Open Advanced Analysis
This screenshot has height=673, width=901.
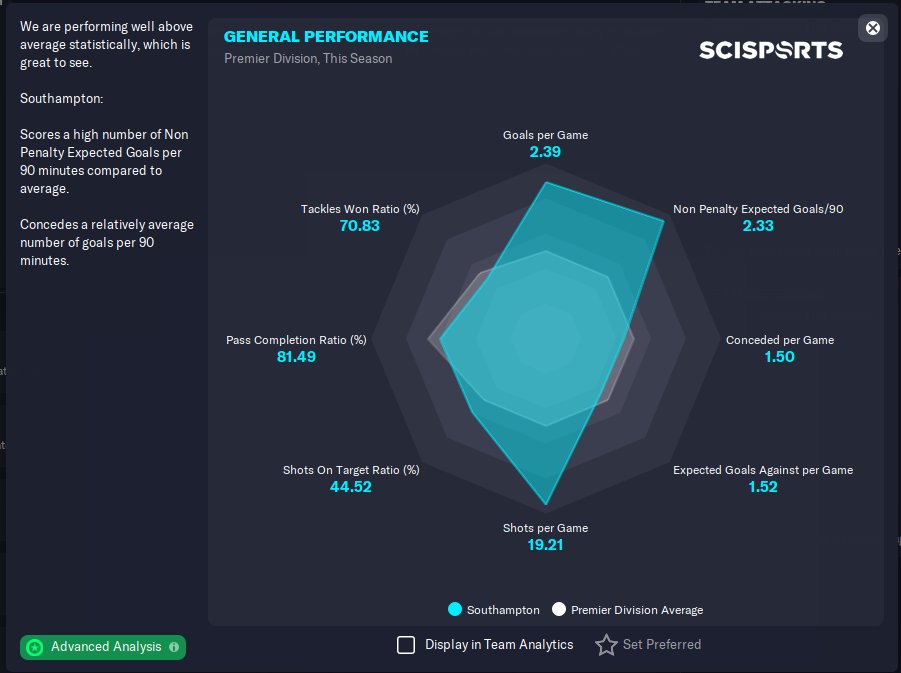click(x=105, y=647)
